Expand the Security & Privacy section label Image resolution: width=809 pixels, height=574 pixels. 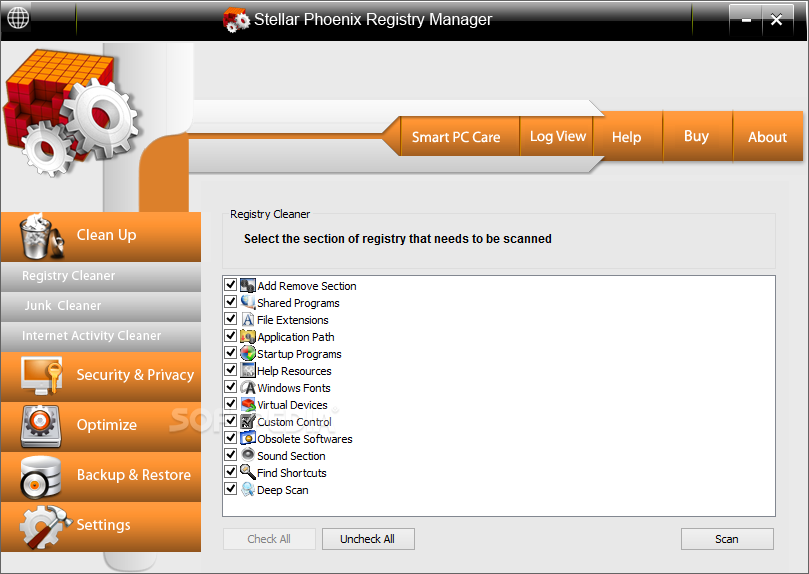coord(135,375)
